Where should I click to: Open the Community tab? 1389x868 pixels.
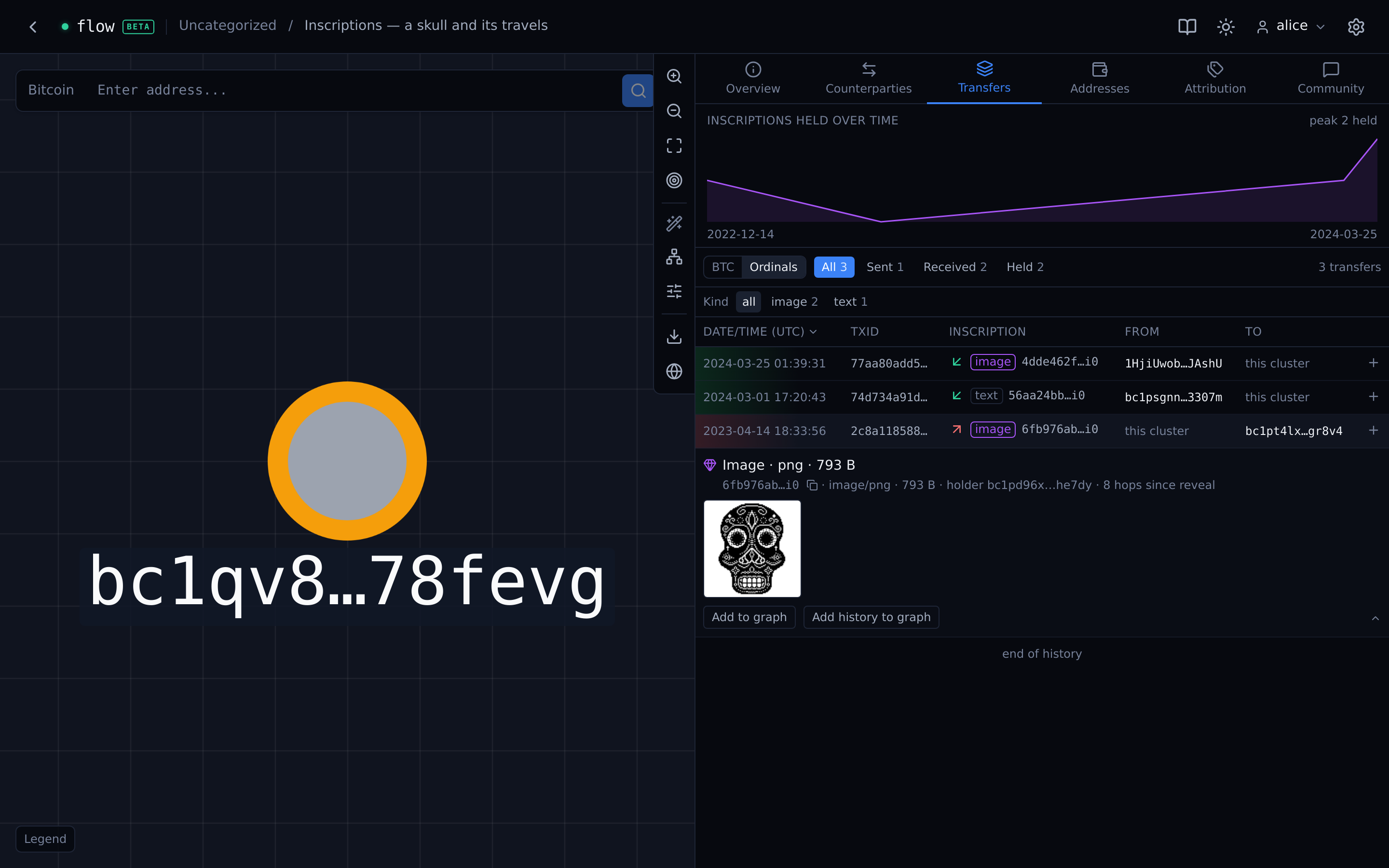(1331, 79)
